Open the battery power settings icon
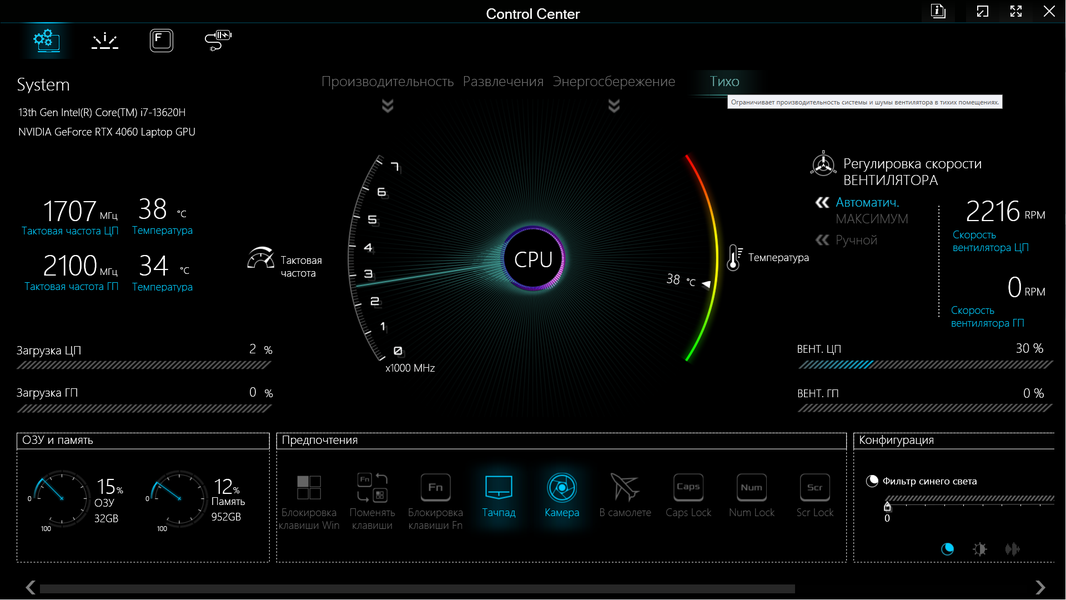 coord(218,40)
